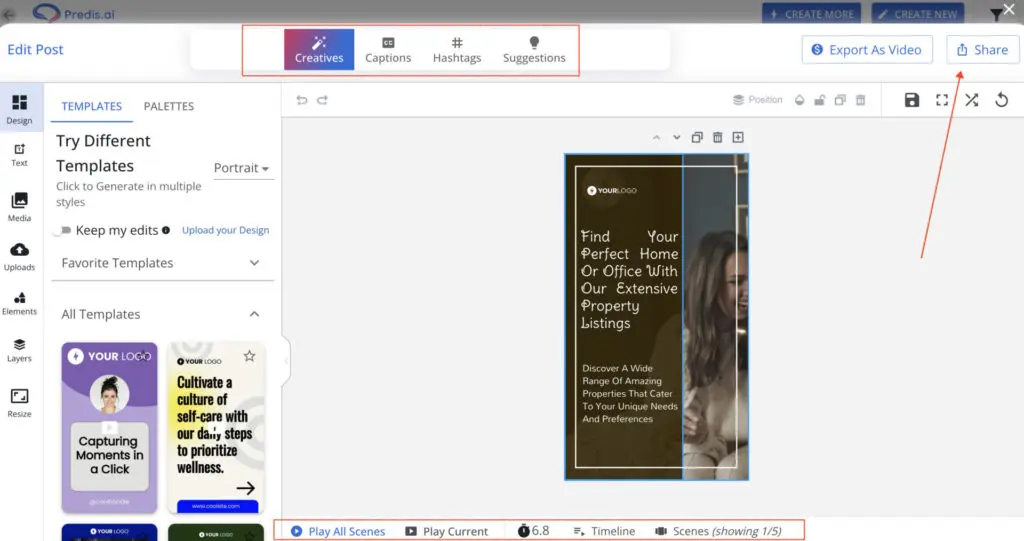
Task: Delete the current scene
Action: click(718, 137)
